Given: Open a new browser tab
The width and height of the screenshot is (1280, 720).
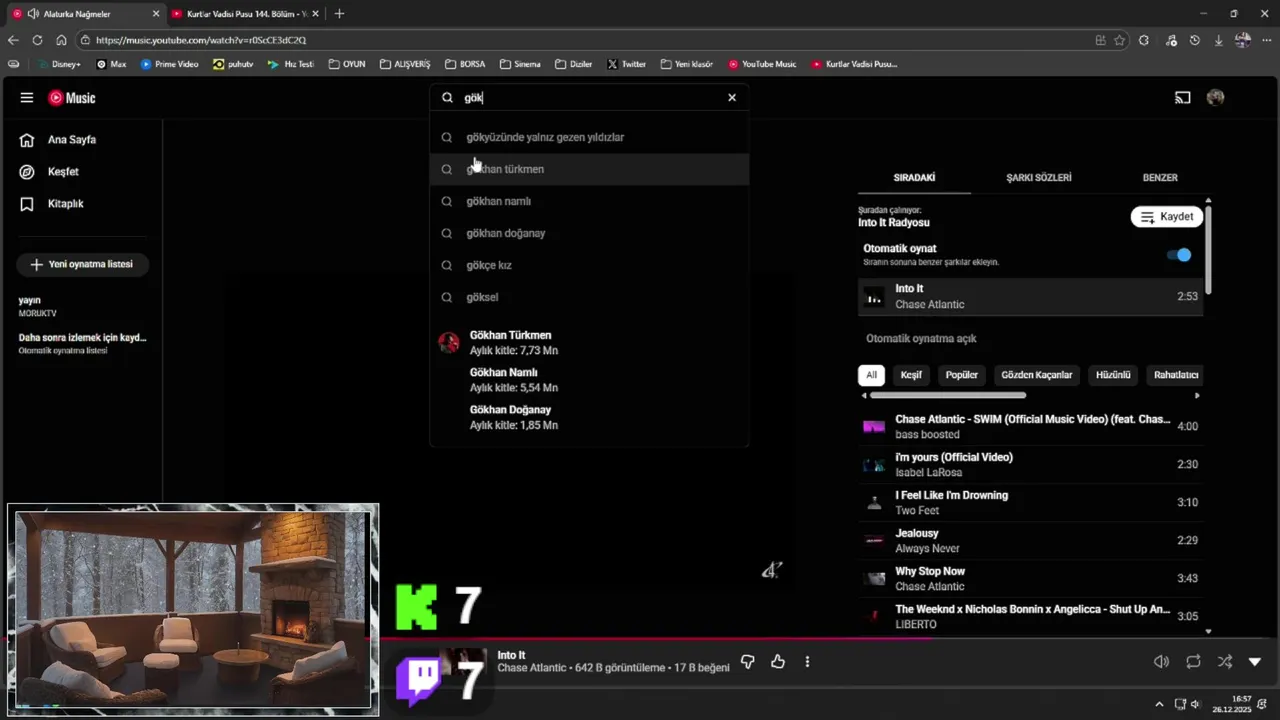Looking at the screenshot, I should coord(339,14).
